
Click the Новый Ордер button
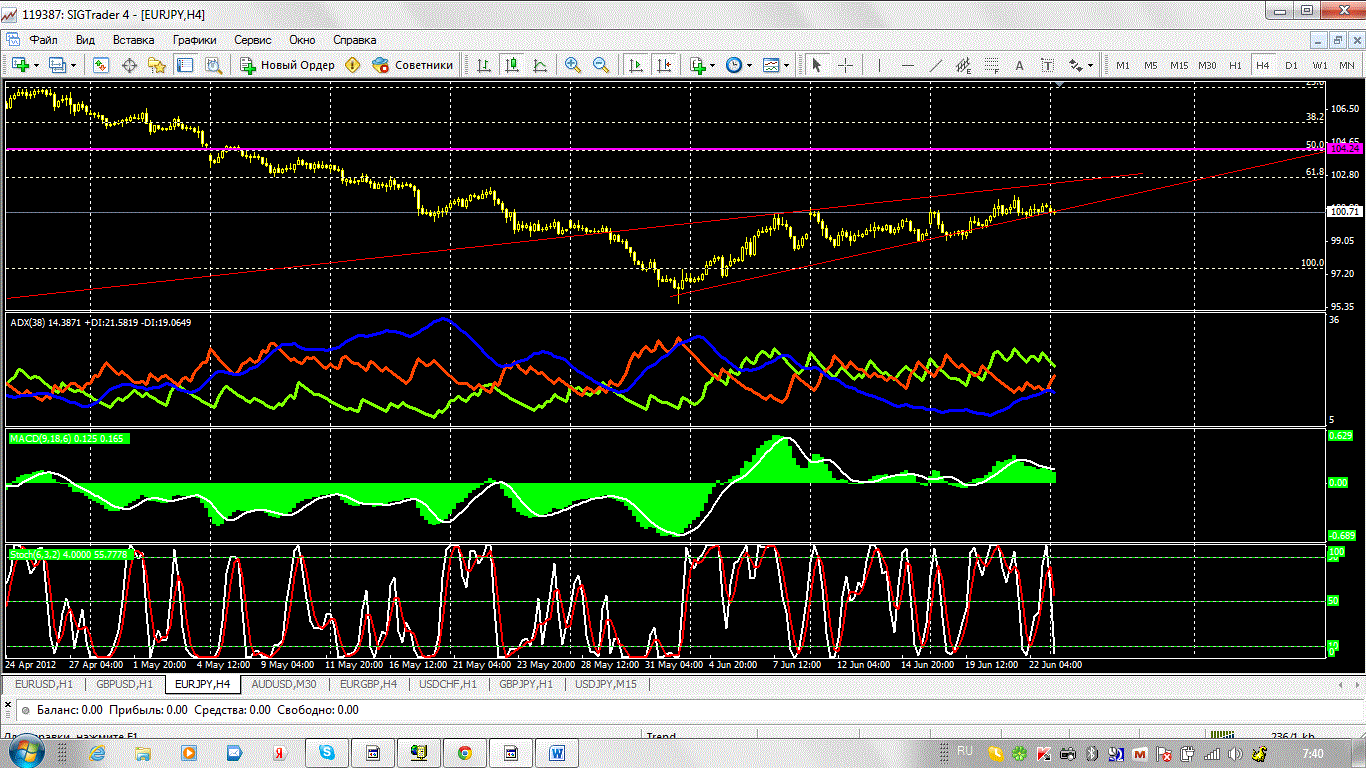point(288,65)
